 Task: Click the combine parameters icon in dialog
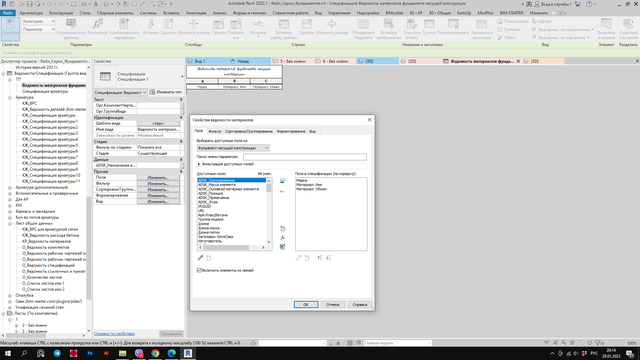(x=282, y=247)
